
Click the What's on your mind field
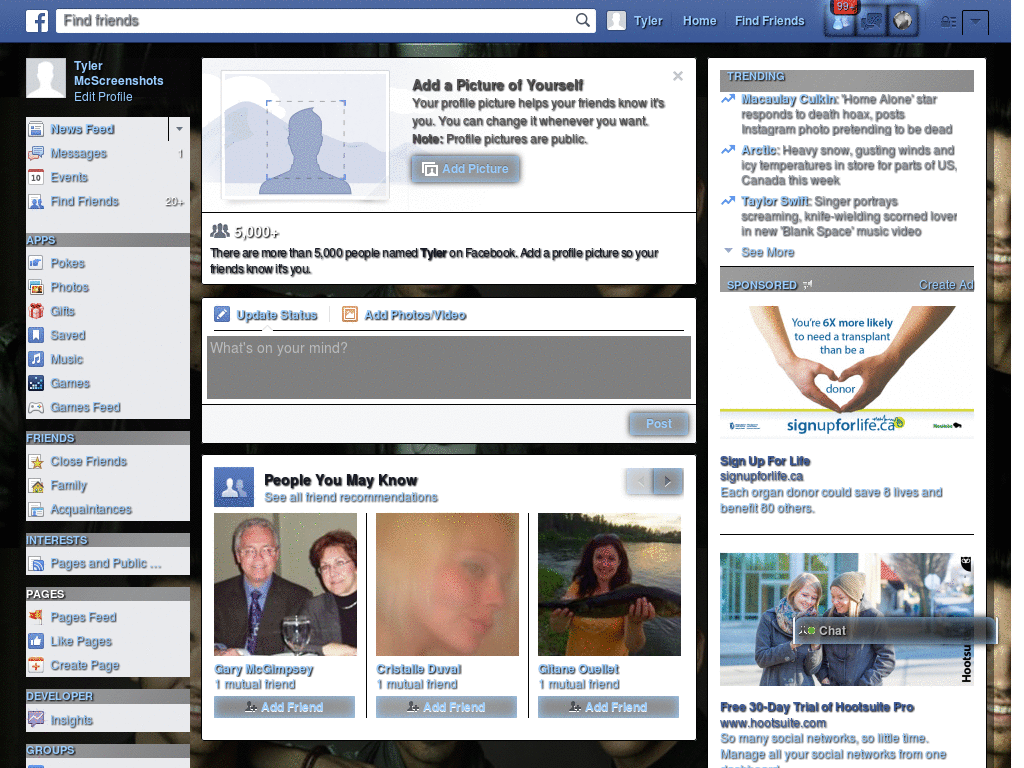click(449, 367)
